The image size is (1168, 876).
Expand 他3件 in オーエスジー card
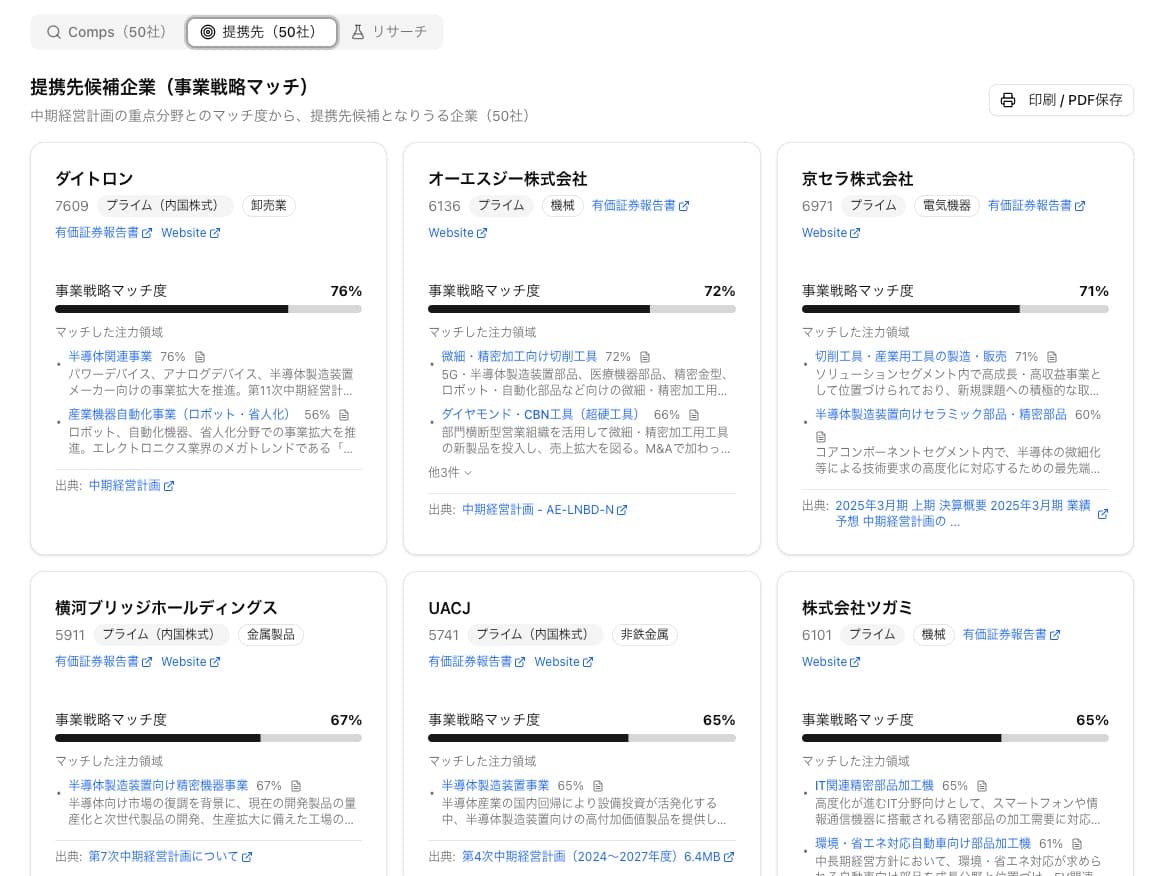point(450,472)
